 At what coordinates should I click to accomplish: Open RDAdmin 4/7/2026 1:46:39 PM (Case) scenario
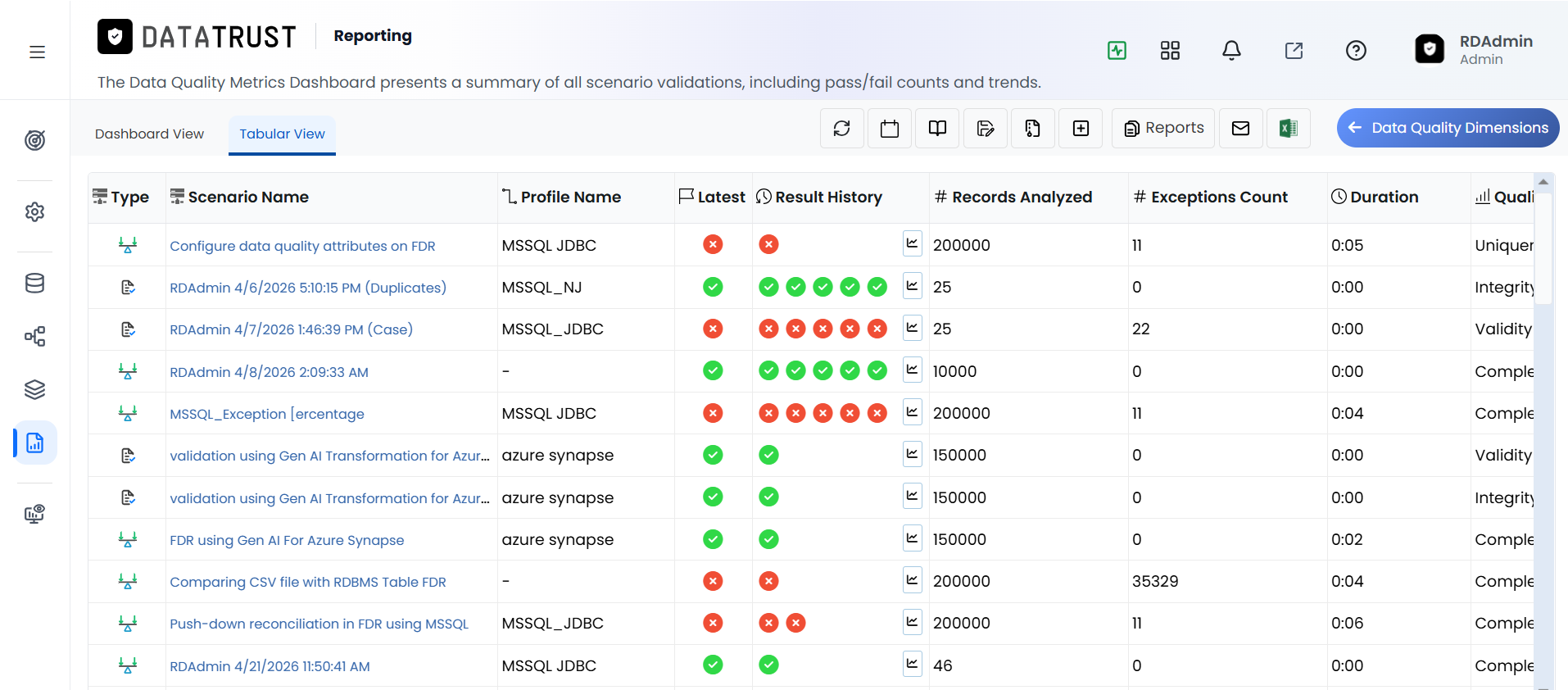click(x=291, y=329)
